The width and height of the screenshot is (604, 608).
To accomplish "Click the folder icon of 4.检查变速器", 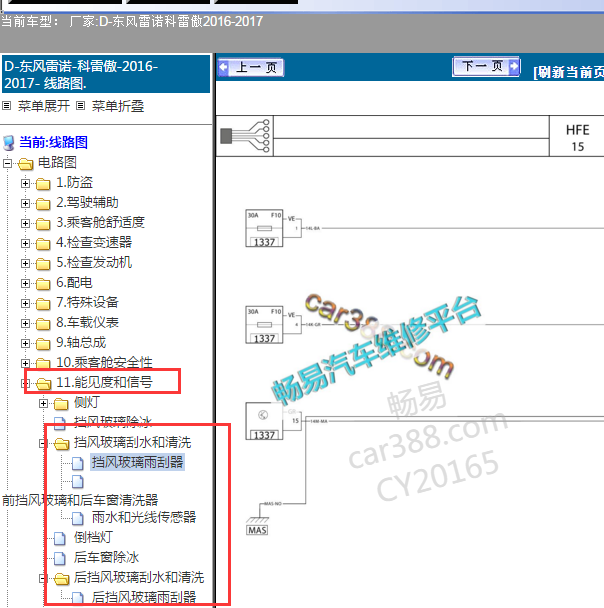I will 43,244.
